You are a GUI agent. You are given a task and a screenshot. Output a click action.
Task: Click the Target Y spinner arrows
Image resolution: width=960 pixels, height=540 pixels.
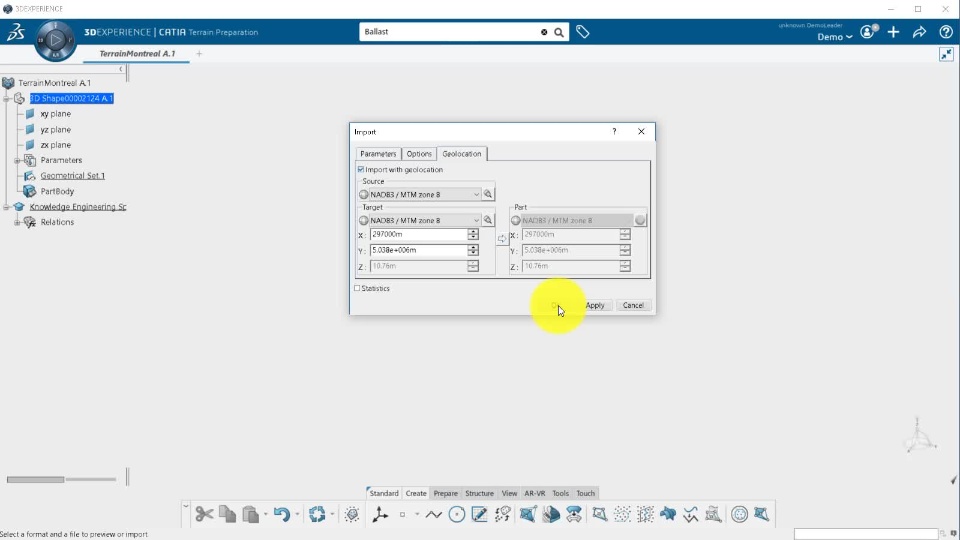(473, 250)
